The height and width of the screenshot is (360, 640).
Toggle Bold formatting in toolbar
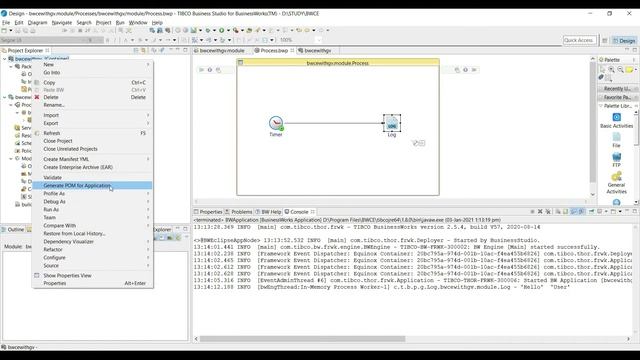(107, 40)
